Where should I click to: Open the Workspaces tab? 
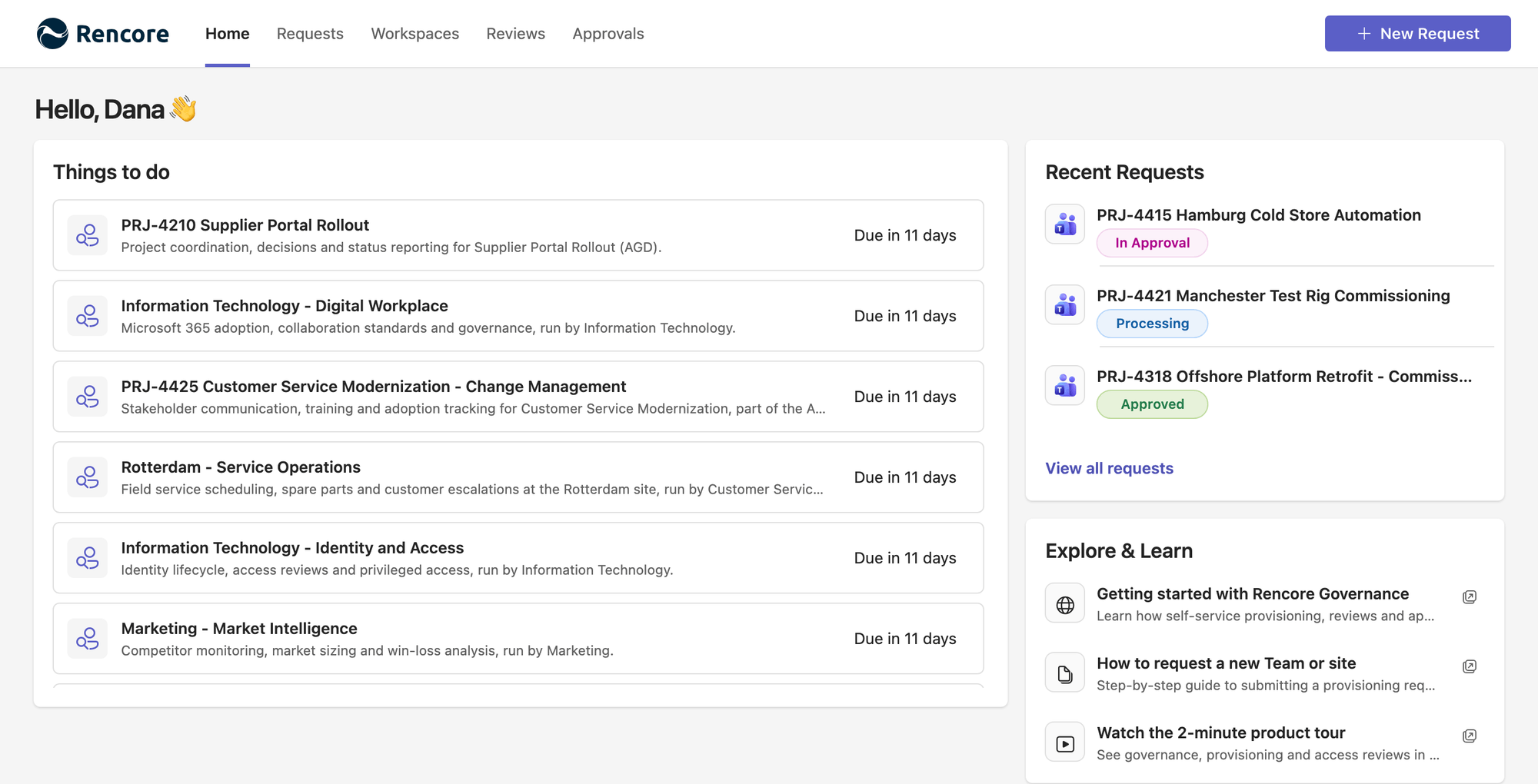click(415, 34)
